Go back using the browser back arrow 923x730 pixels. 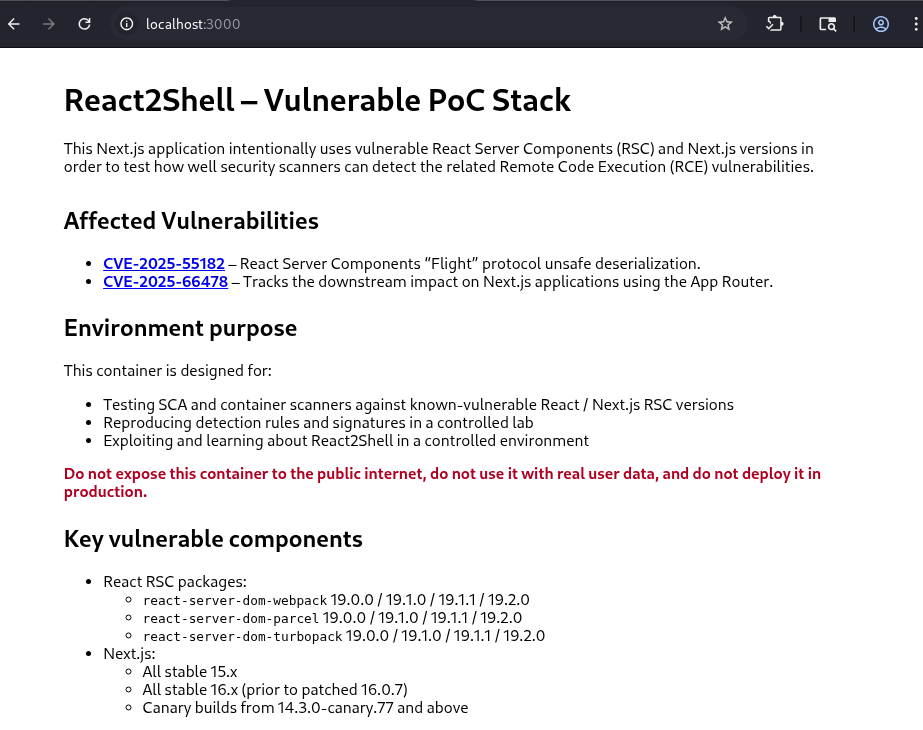pos(14,24)
